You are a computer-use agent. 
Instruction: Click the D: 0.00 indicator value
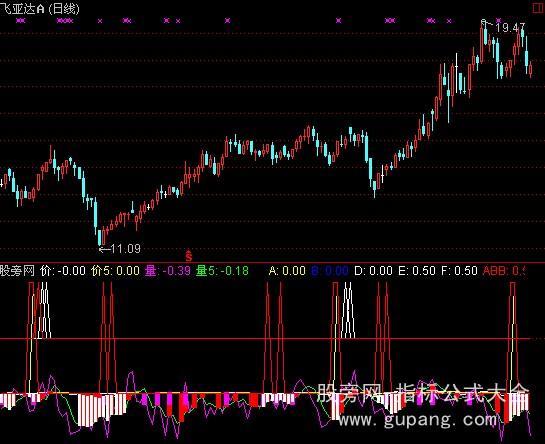click(373, 271)
